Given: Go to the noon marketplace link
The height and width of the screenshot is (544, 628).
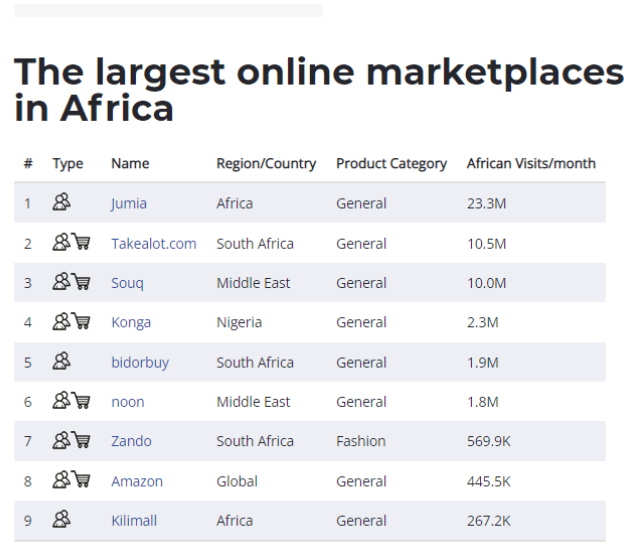Looking at the screenshot, I should (128, 402).
